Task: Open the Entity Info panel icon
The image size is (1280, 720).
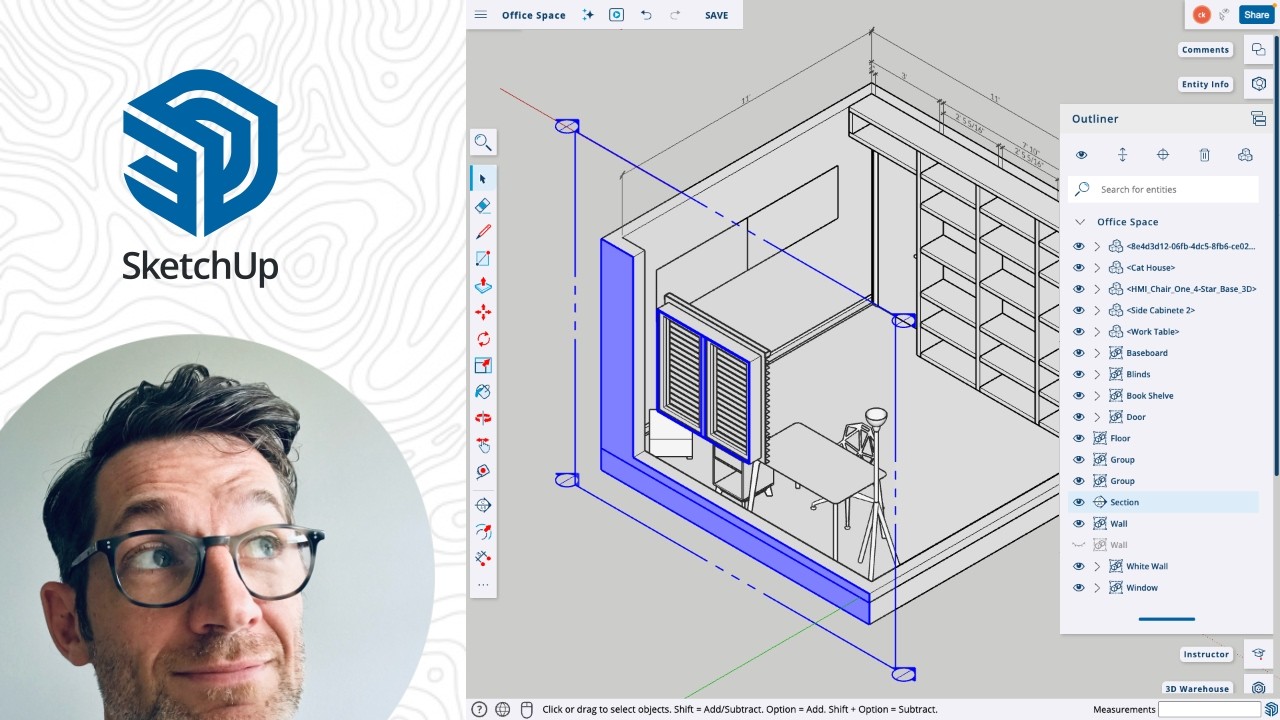Action: click(x=1259, y=84)
